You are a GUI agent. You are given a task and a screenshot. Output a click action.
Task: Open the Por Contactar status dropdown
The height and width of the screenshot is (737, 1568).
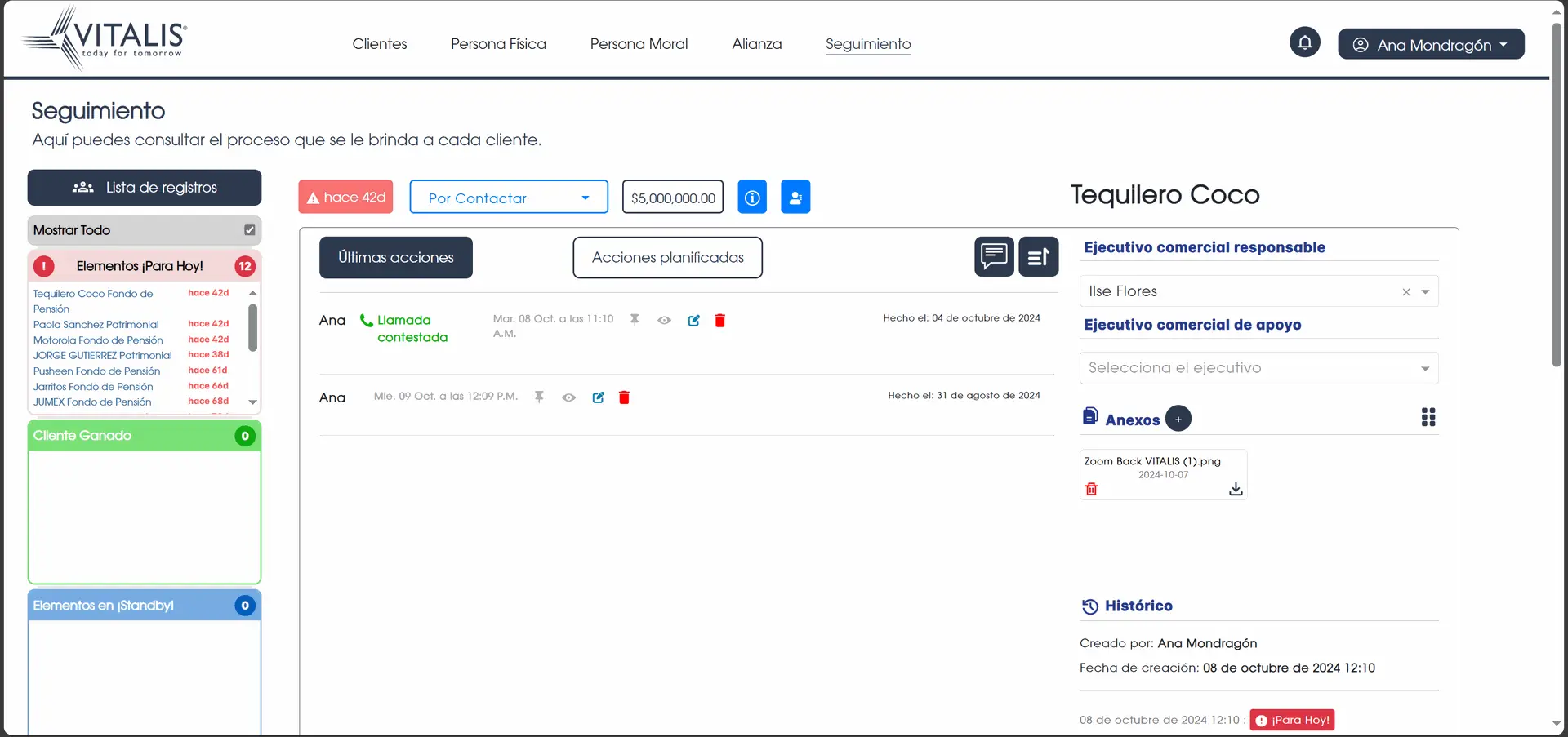click(508, 198)
